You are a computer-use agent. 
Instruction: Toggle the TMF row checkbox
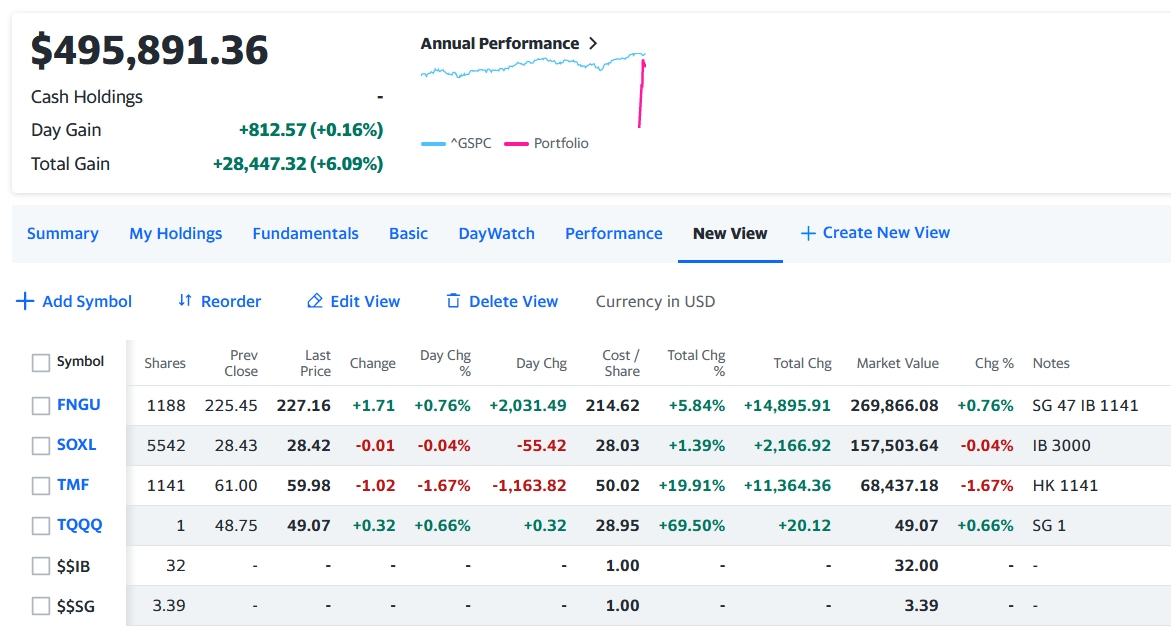(x=41, y=486)
